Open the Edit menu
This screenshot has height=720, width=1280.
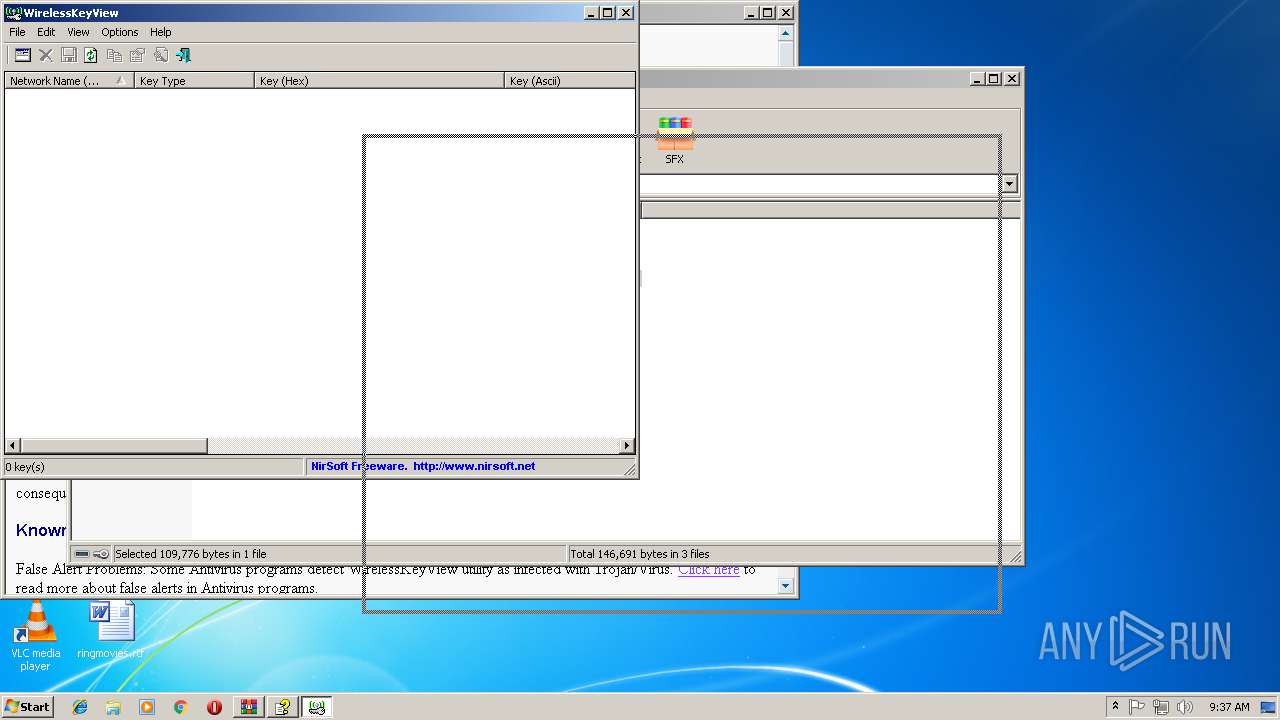[x=46, y=32]
